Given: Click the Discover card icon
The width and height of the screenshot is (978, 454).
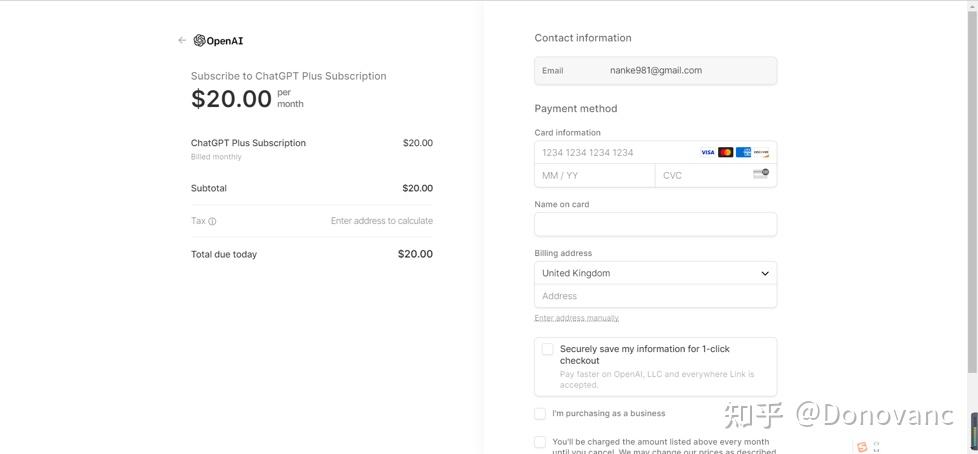Looking at the screenshot, I should point(761,153).
